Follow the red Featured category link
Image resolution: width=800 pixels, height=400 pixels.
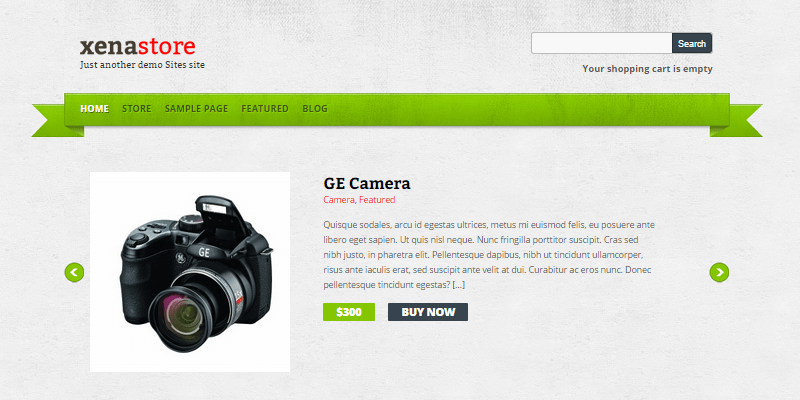(x=377, y=200)
